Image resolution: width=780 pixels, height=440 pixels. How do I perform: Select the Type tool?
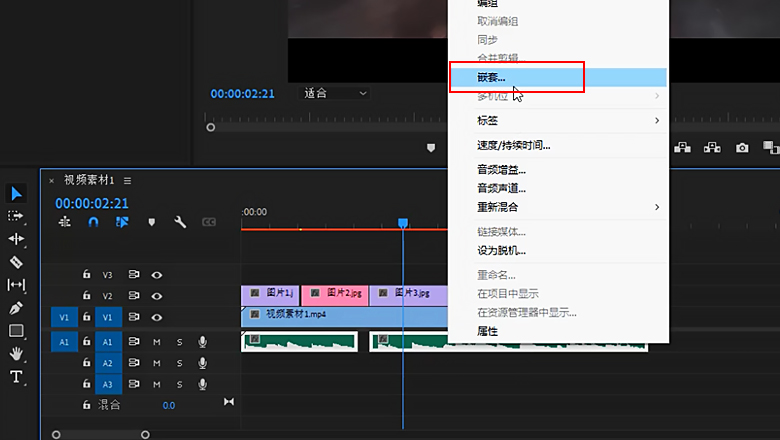16,377
